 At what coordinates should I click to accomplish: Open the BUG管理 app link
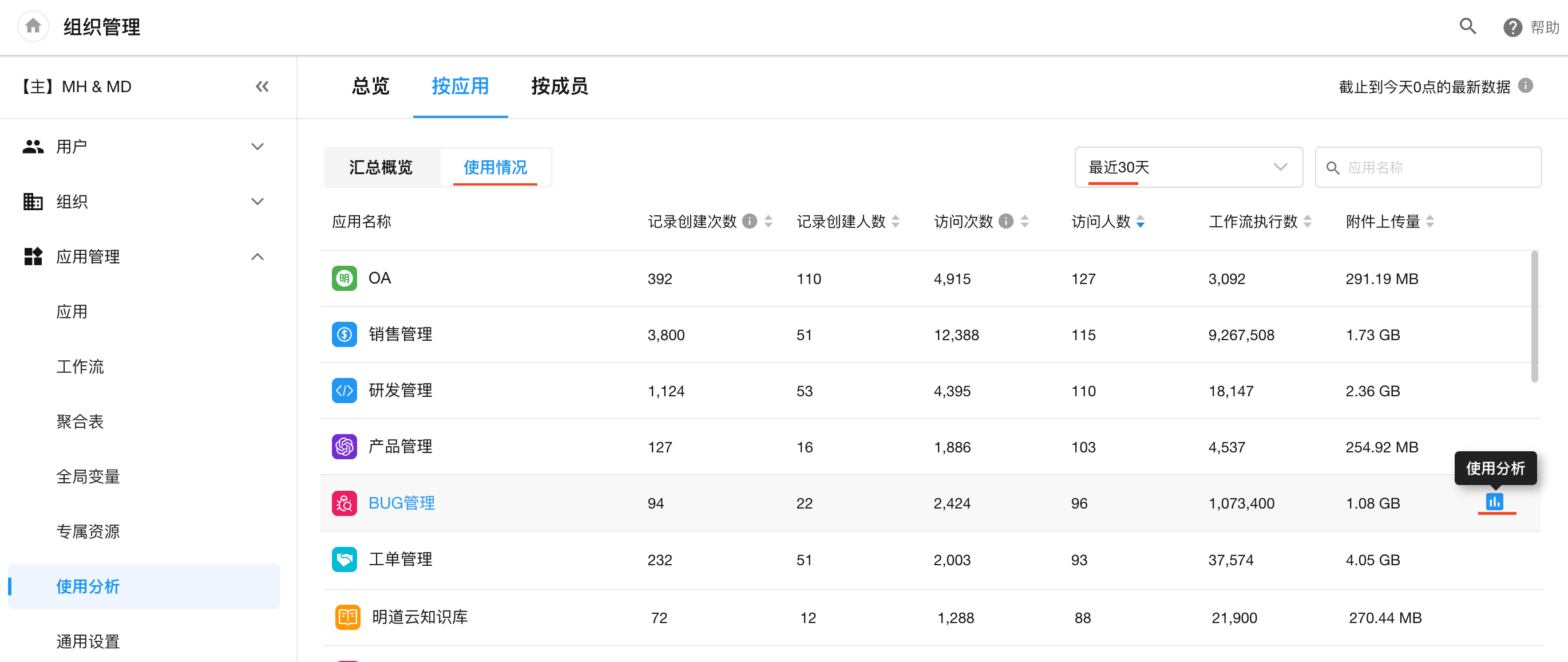[x=401, y=503]
